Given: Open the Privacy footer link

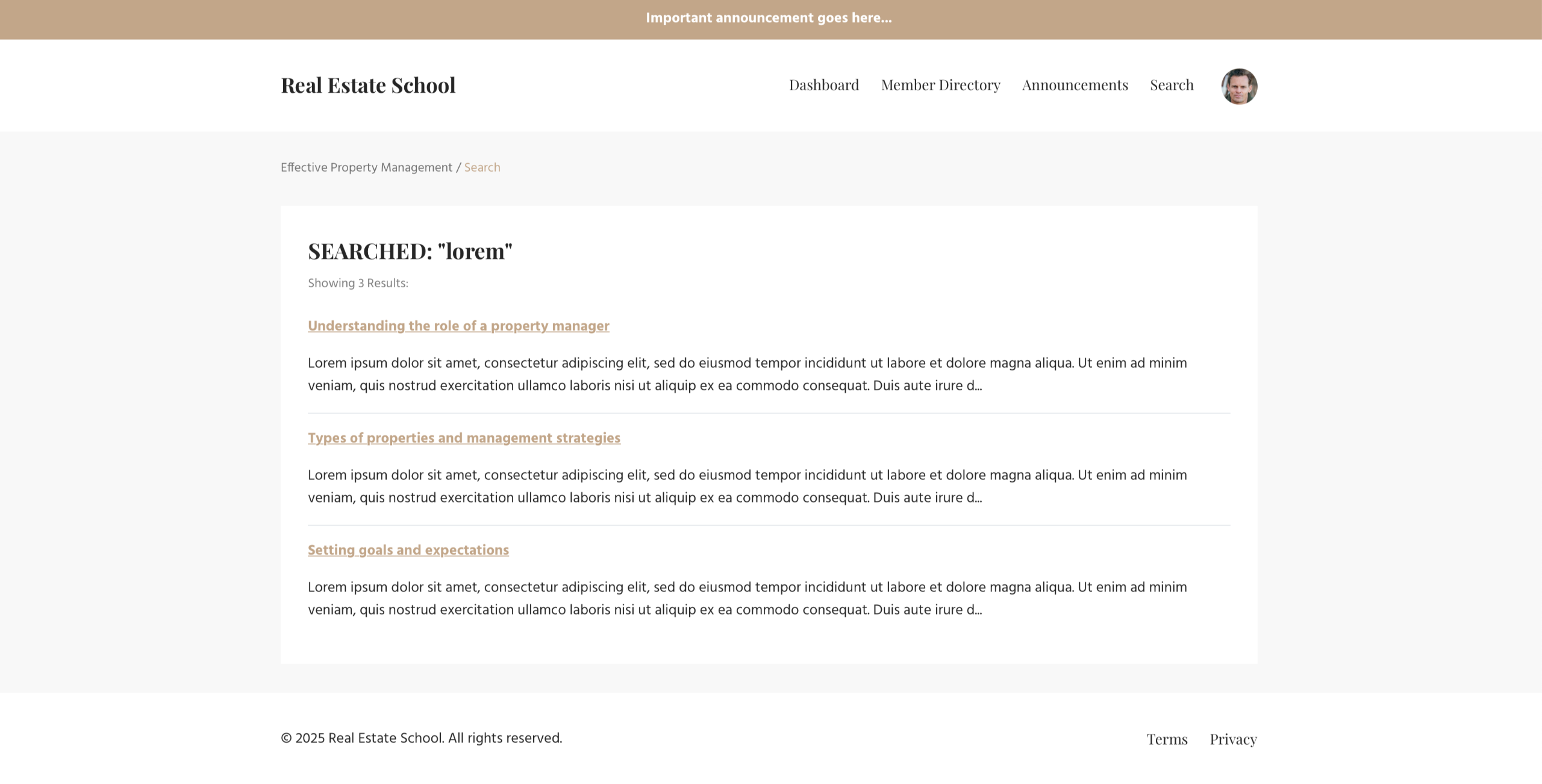Looking at the screenshot, I should (x=1233, y=739).
